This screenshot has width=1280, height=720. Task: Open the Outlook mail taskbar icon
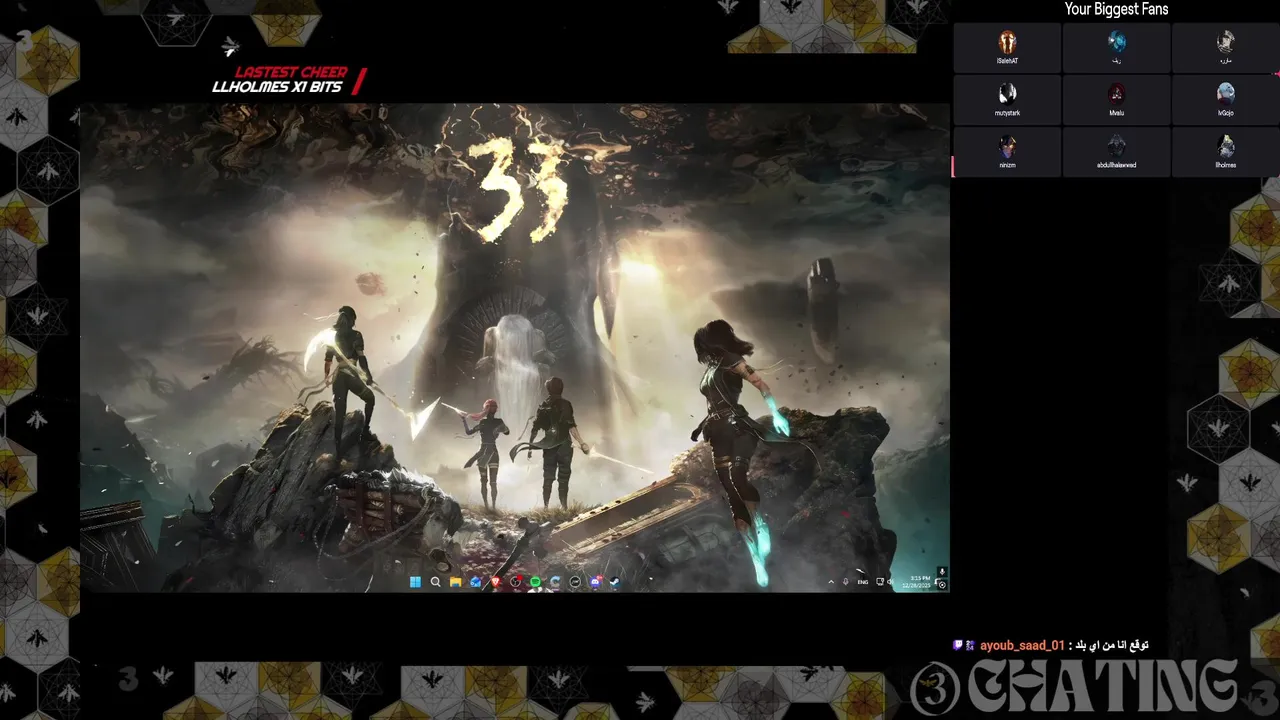pyautogui.click(x=476, y=582)
